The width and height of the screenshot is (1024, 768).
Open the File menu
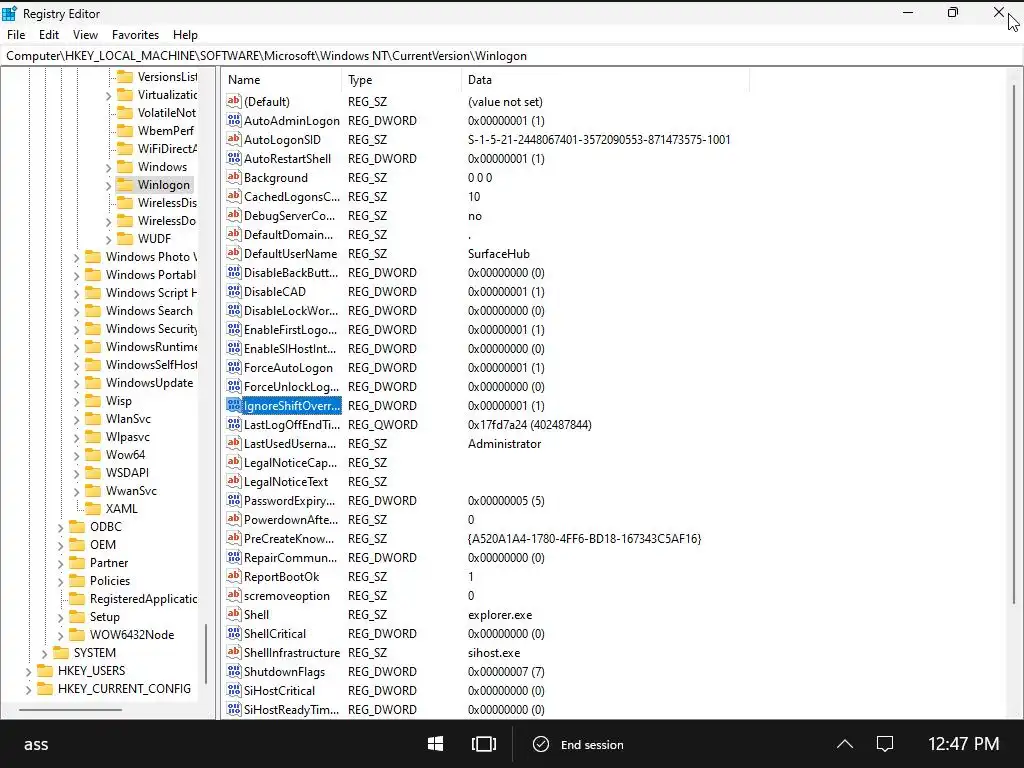pyautogui.click(x=16, y=35)
